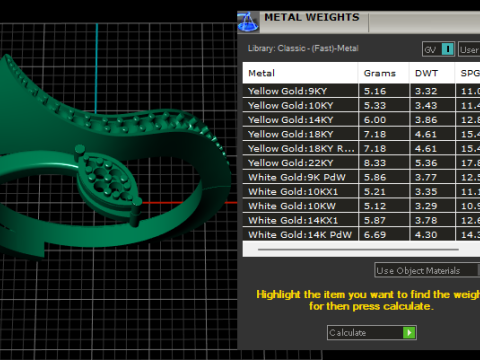Image resolution: width=480 pixels, height=360 pixels.
Task: Select the Yellow Gold:10KY row
Action: coord(361,105)
